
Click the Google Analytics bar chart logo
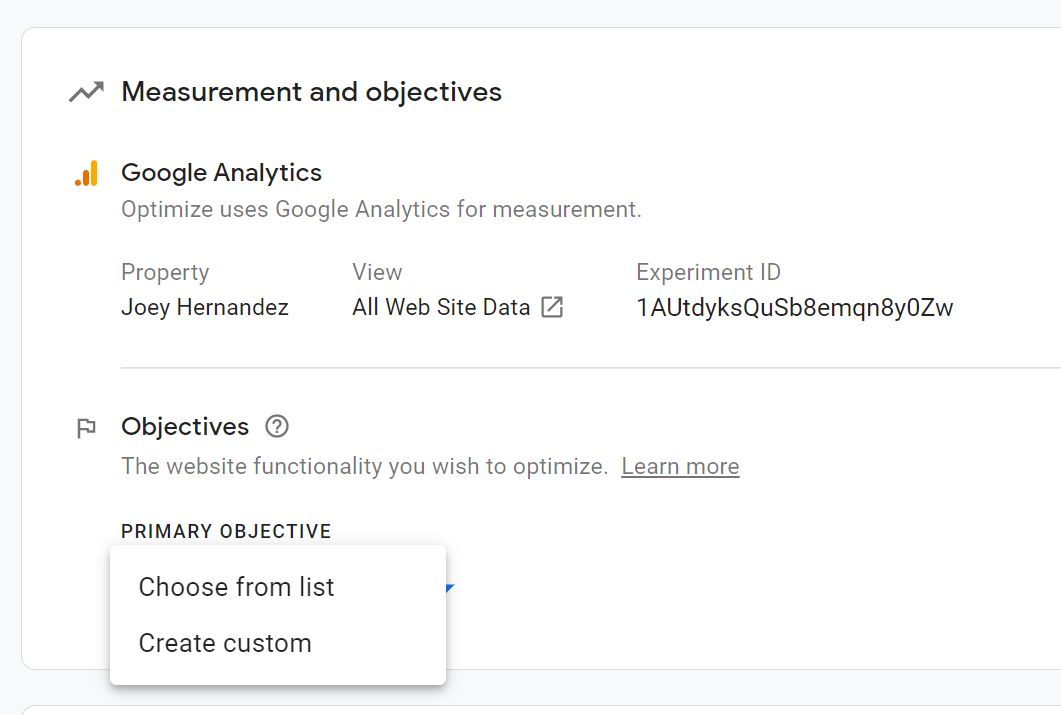click(x=87, y=173)
